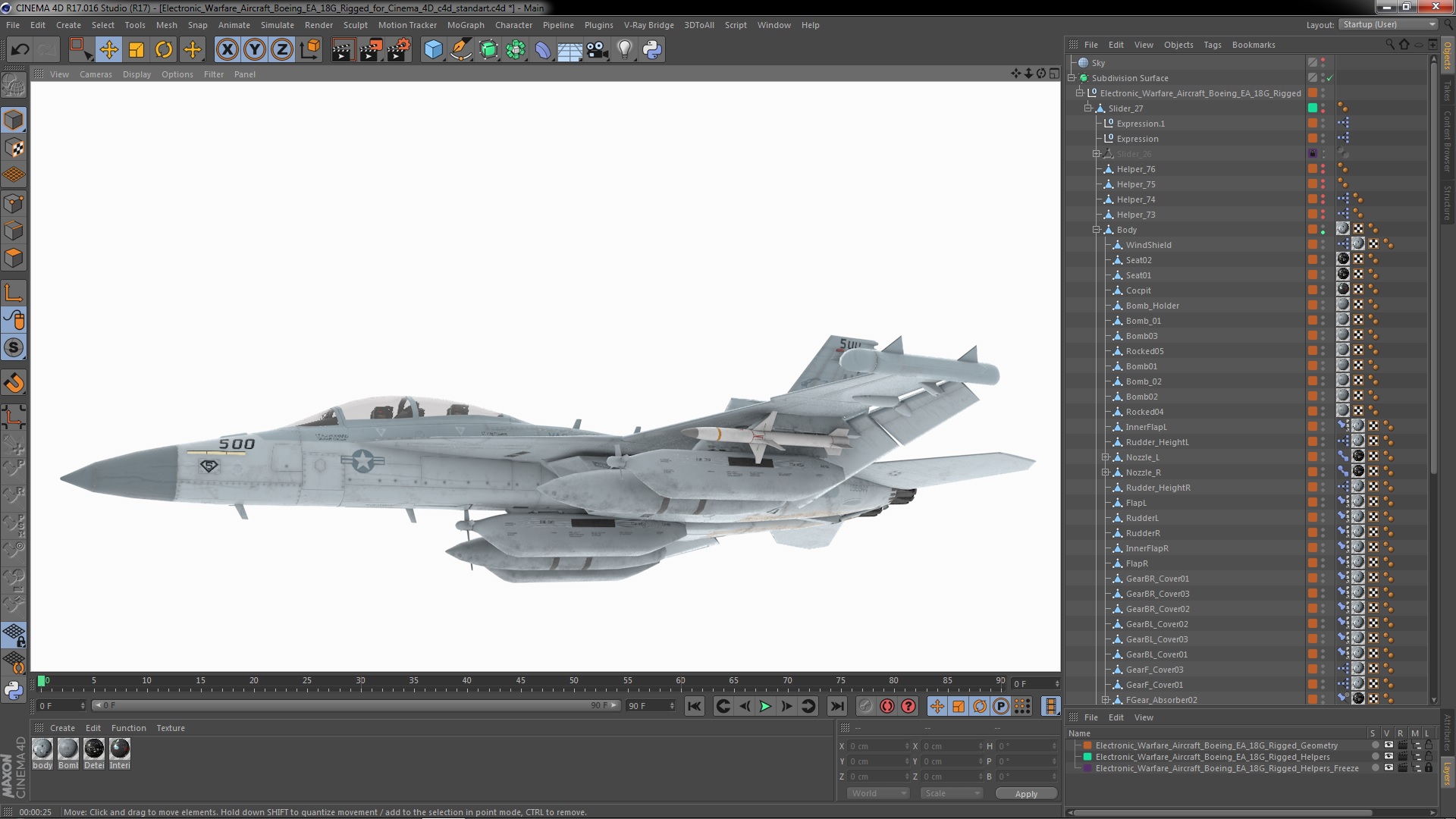Toggle Y axis lock
Viewport: 1456px width, 819px height.
coord(255,50)
